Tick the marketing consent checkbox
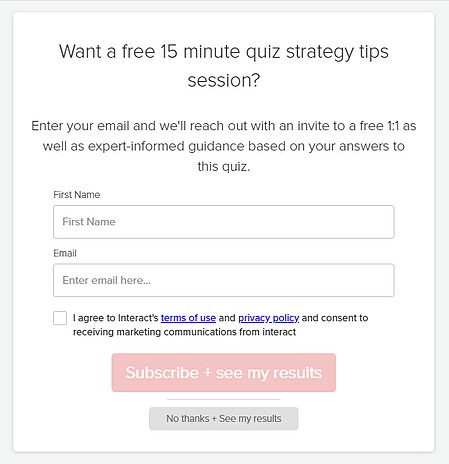The image size is (449, 464). [60, 318]
